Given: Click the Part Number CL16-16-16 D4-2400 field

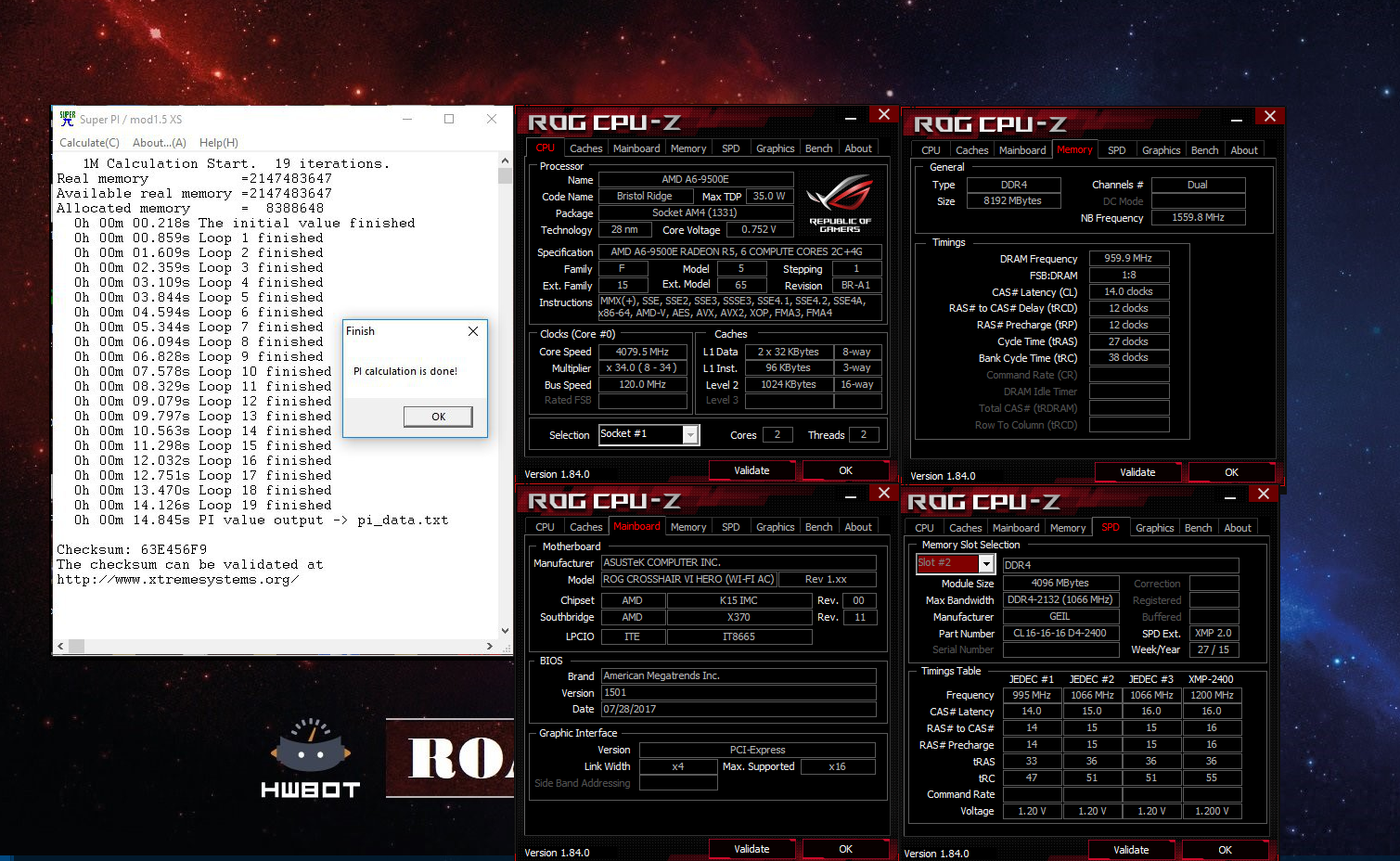Looking at the screenshot, I should (1060, 633).
